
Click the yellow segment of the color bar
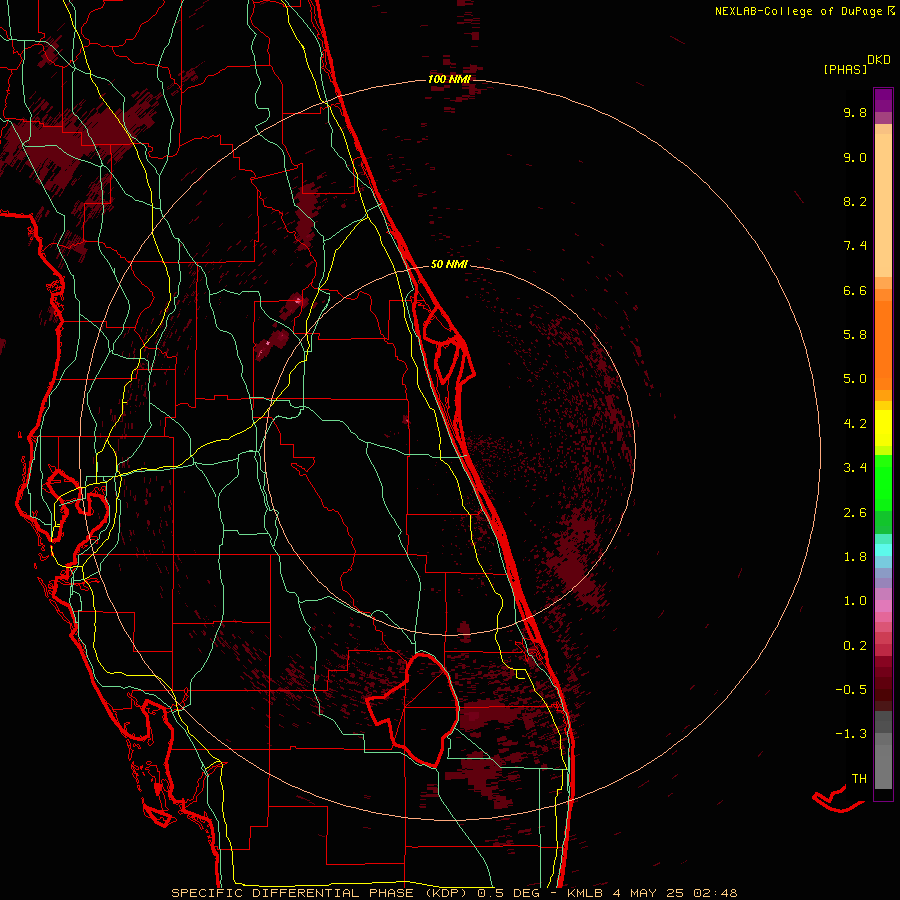coord(883,428)
